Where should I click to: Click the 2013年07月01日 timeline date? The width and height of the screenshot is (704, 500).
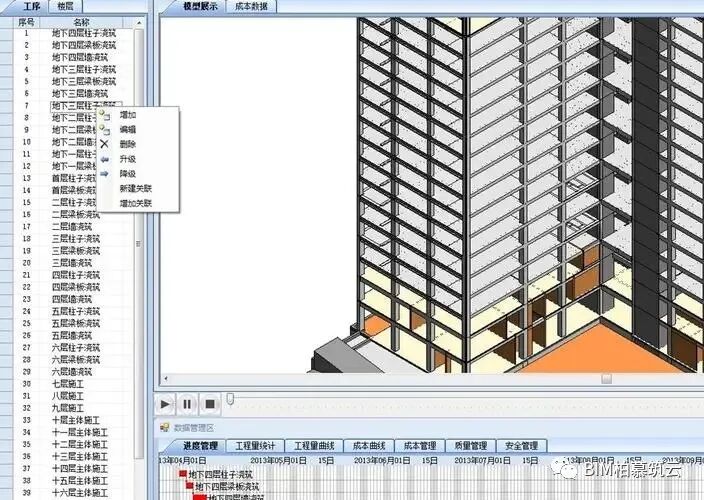[x=482, y=461]
